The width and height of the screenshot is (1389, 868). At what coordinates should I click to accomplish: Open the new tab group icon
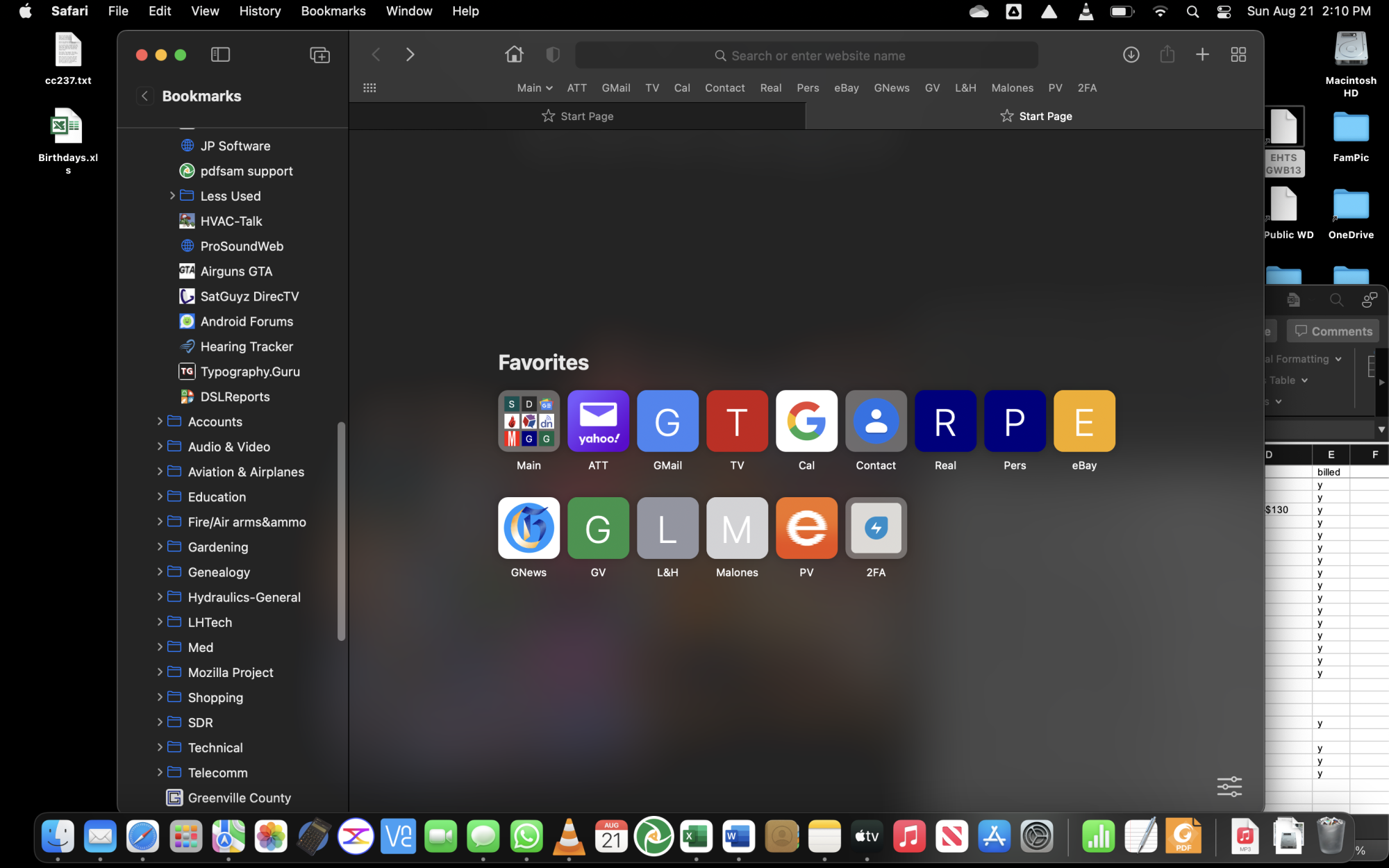click(319, 55)
